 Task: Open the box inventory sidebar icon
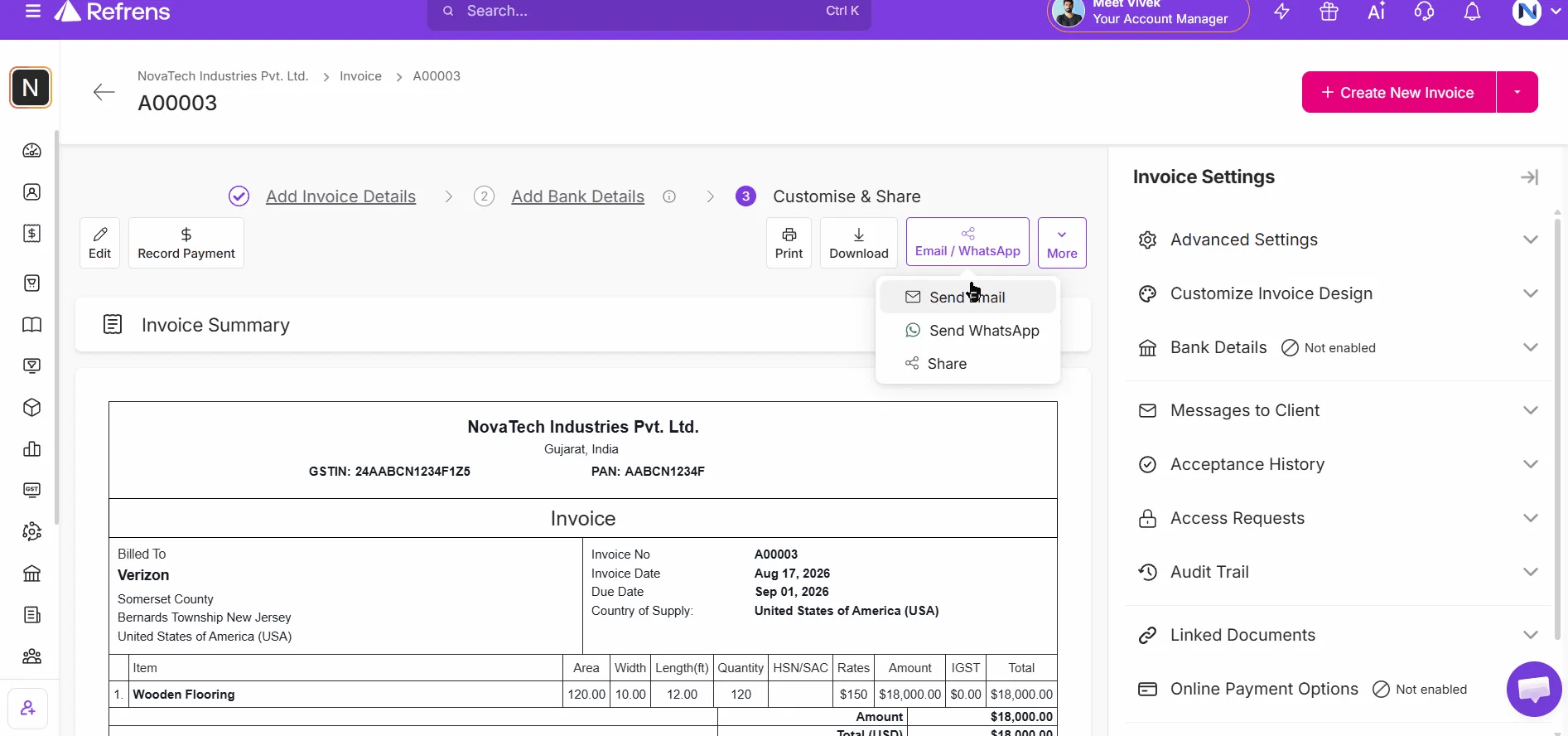[x=31, y=408]
